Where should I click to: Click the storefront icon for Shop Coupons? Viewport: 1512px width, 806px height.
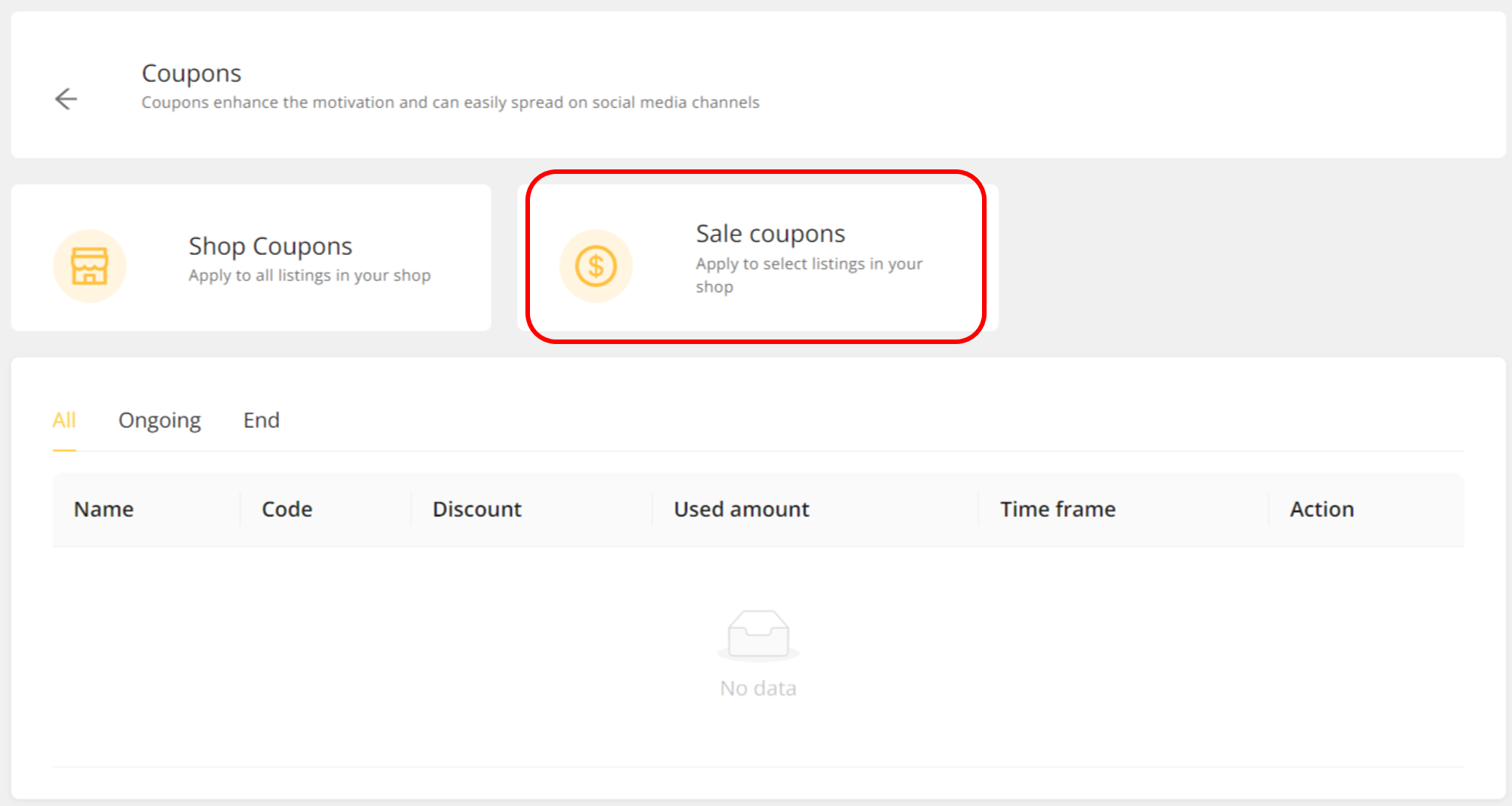(89, 266)
